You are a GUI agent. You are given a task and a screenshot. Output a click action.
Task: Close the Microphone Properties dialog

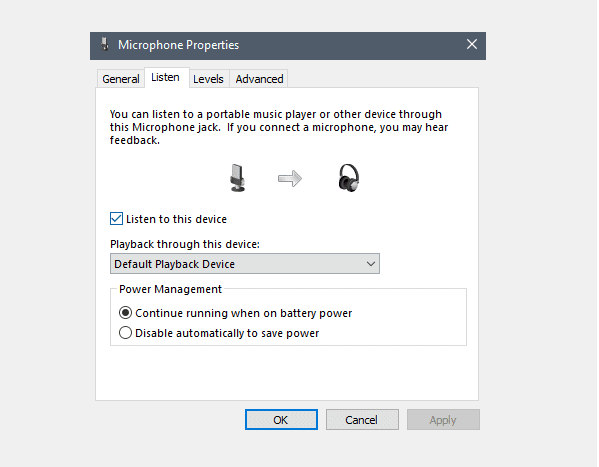(x=472, y=44)
